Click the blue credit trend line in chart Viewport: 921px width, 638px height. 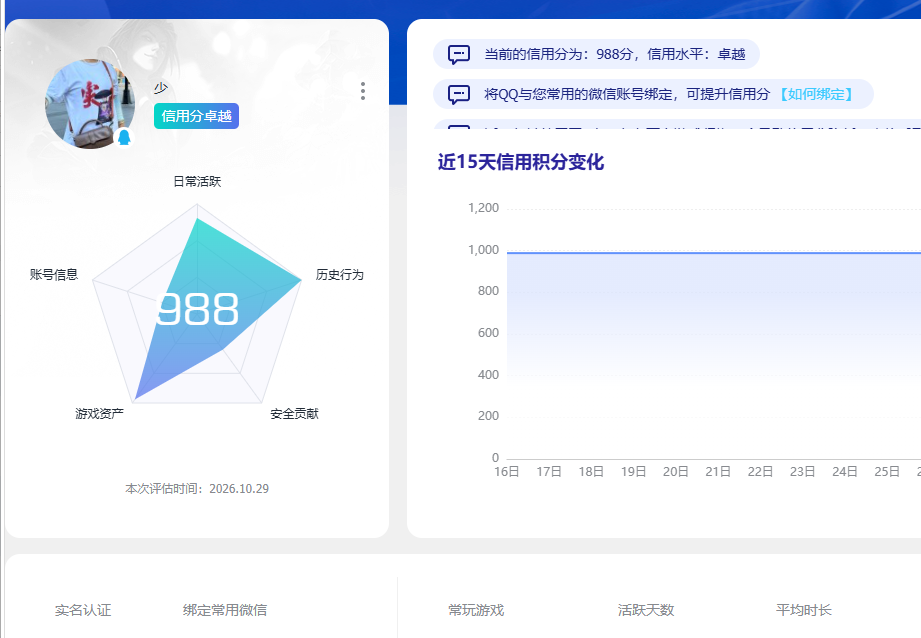point(714,253)
